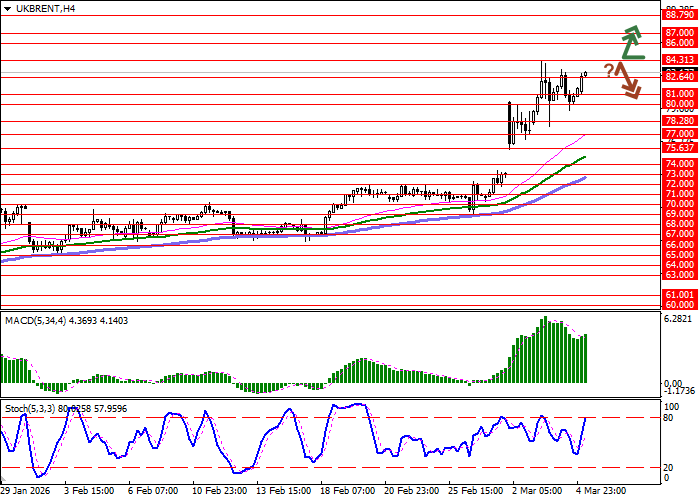700x500 pixels.
Task: Click the 78.280 price level label
Action: tap(679, 120)
